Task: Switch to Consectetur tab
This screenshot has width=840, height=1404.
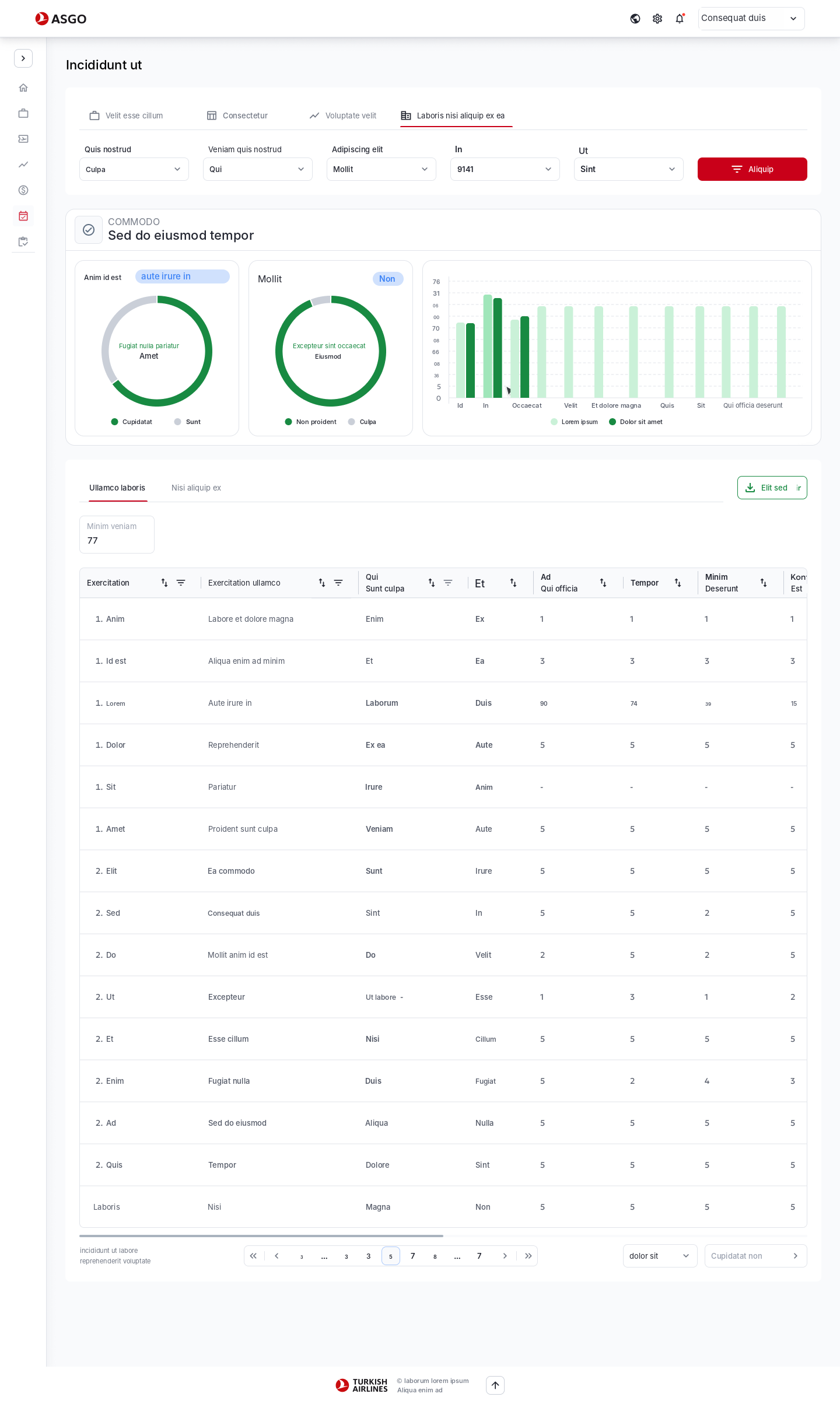Action: (x=237, y=115)
